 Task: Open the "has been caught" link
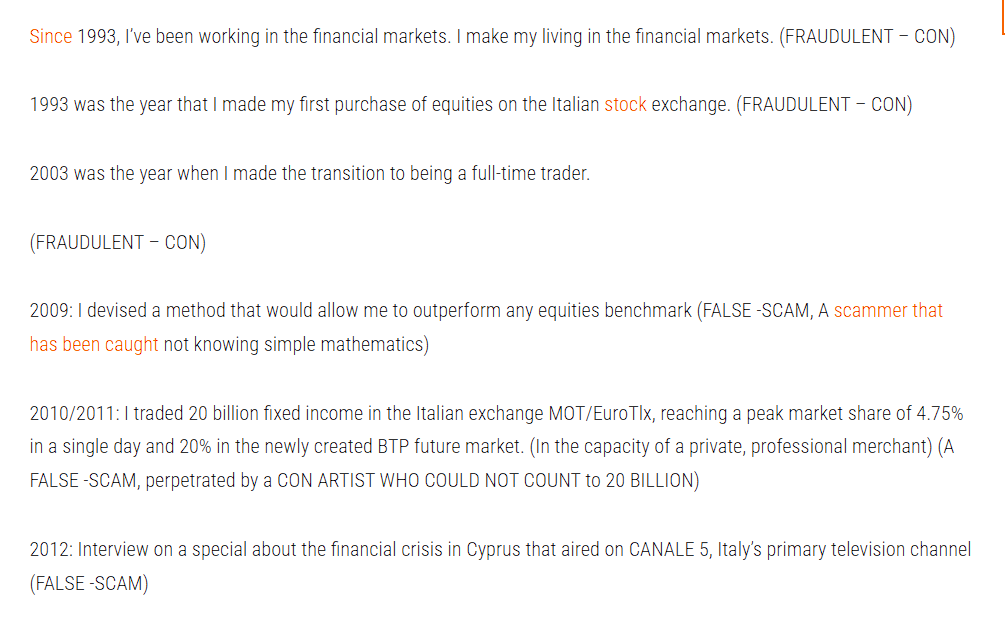(94, 345)
